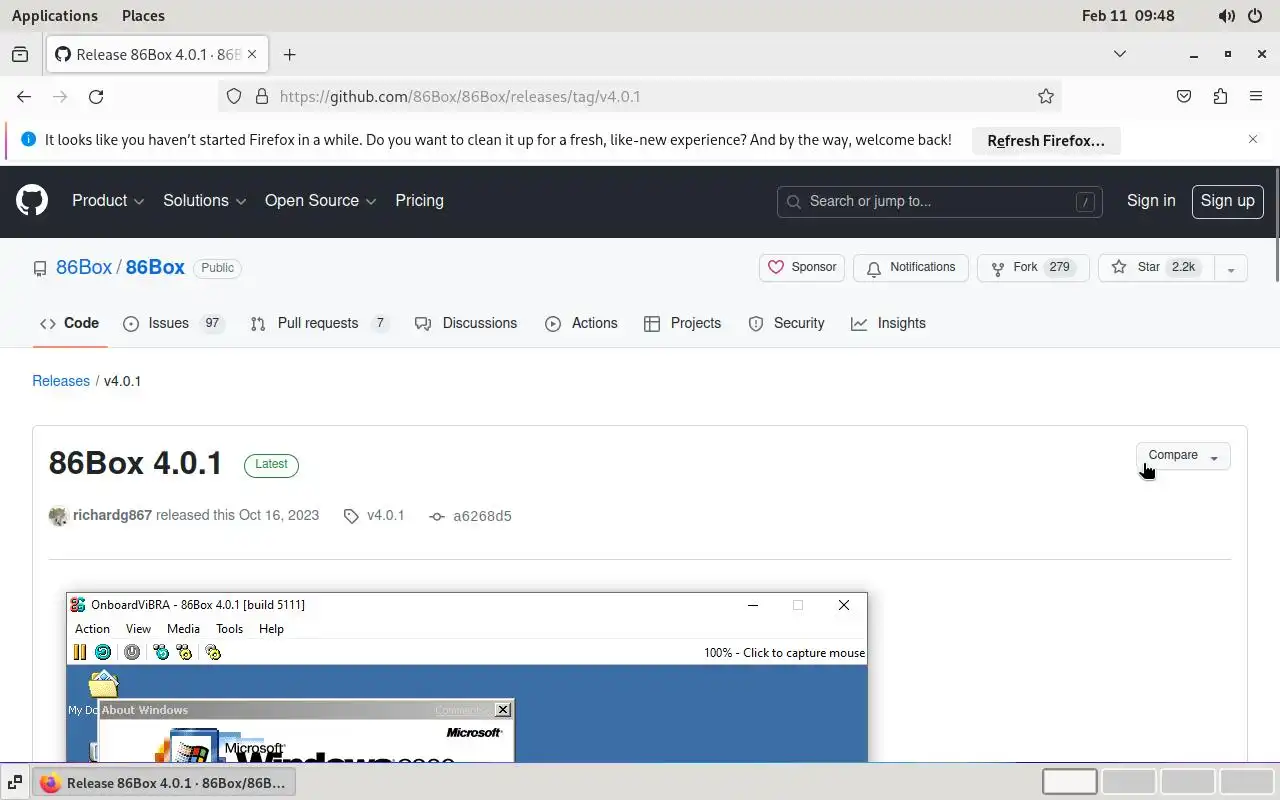Click the Latest release badge
This screenshot has height=800, width=1280.
pos(271,464)
